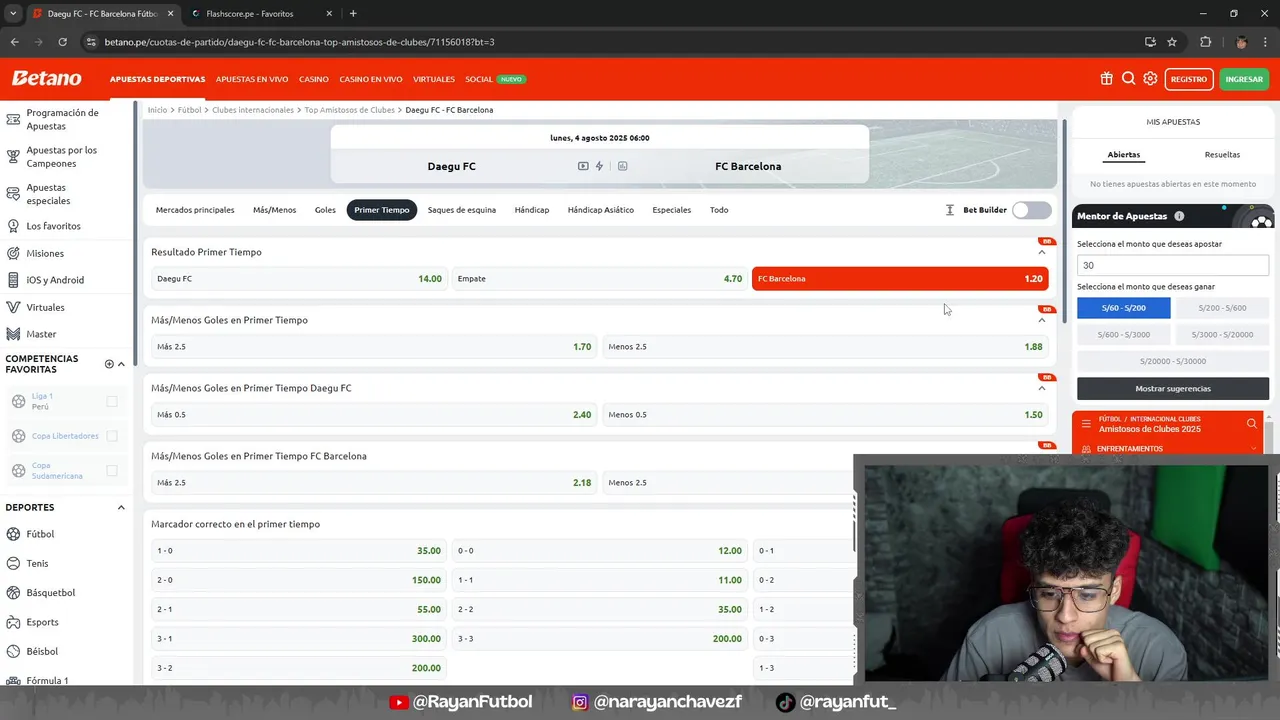Add a favorite competition with plus icon
Screen dimensions: 1280x720
[109, 364]
